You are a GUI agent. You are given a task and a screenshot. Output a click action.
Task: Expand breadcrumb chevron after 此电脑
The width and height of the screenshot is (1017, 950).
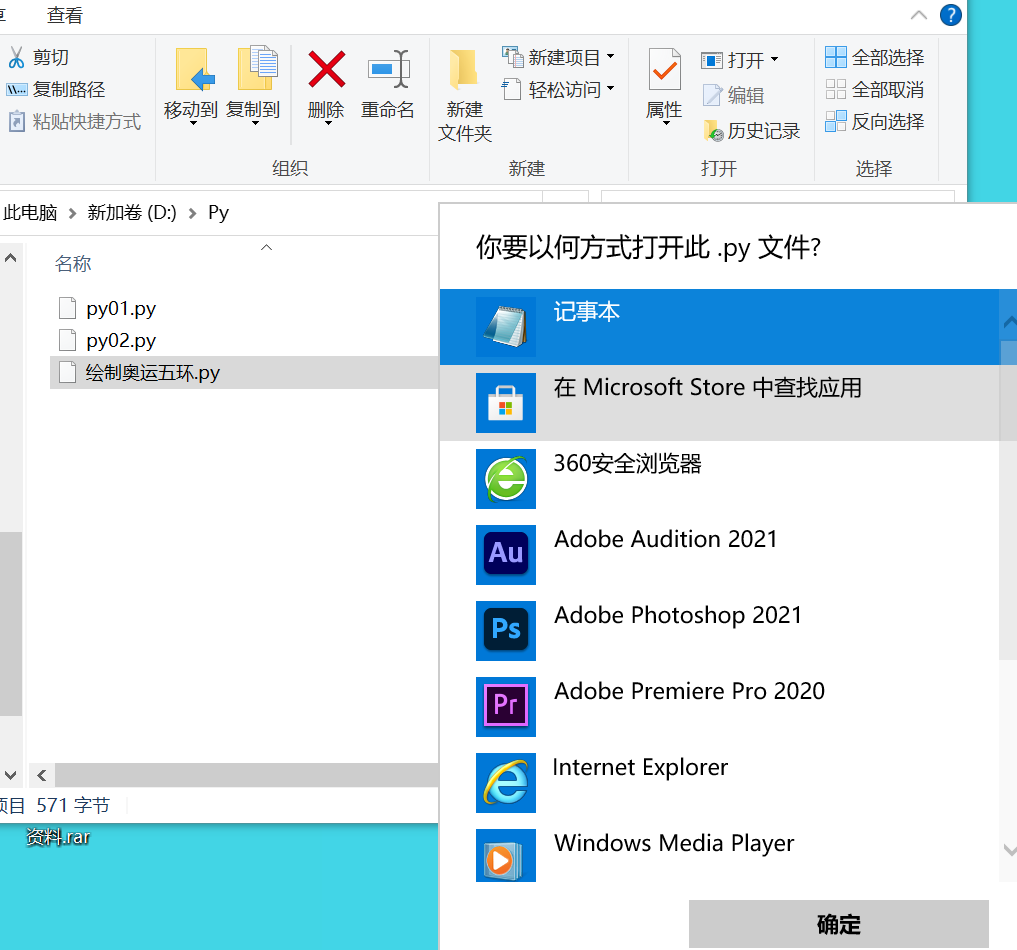click(x=72, y=213)
